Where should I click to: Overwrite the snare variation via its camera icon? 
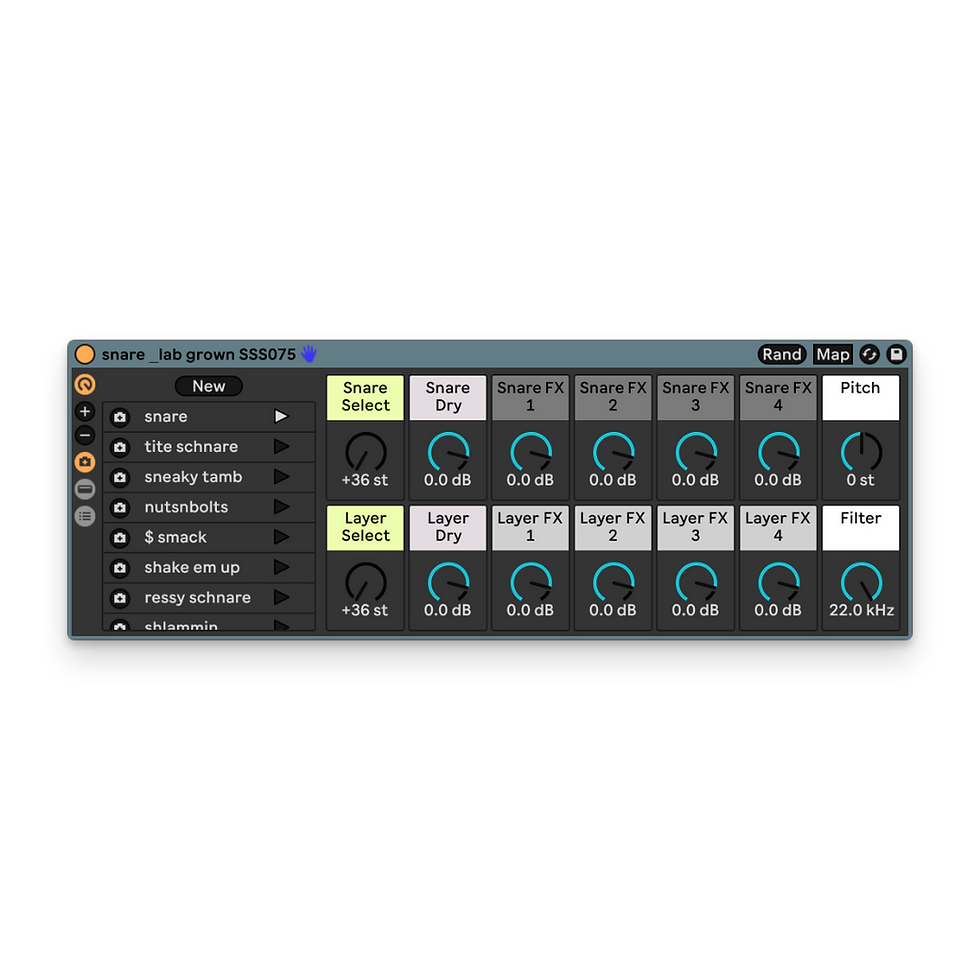[x=120, y=417]
